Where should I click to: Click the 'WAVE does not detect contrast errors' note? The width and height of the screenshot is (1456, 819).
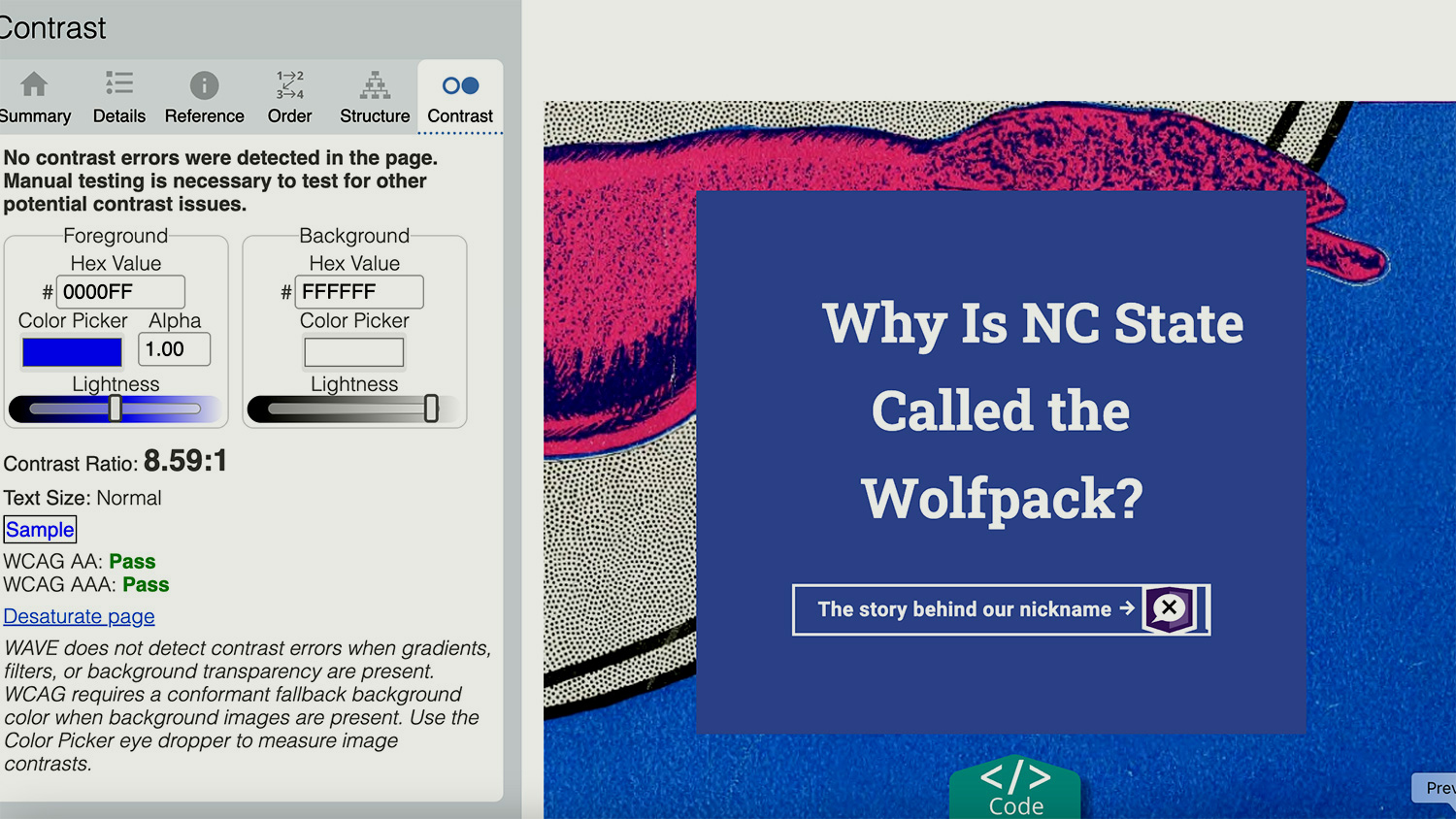248,705
